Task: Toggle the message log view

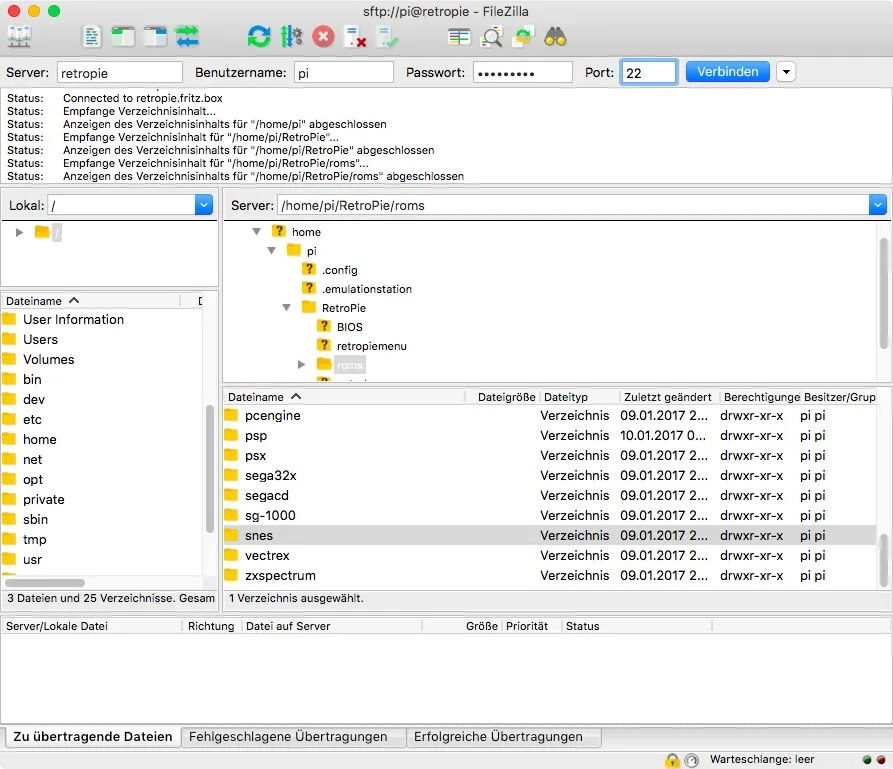Action: 91,36
